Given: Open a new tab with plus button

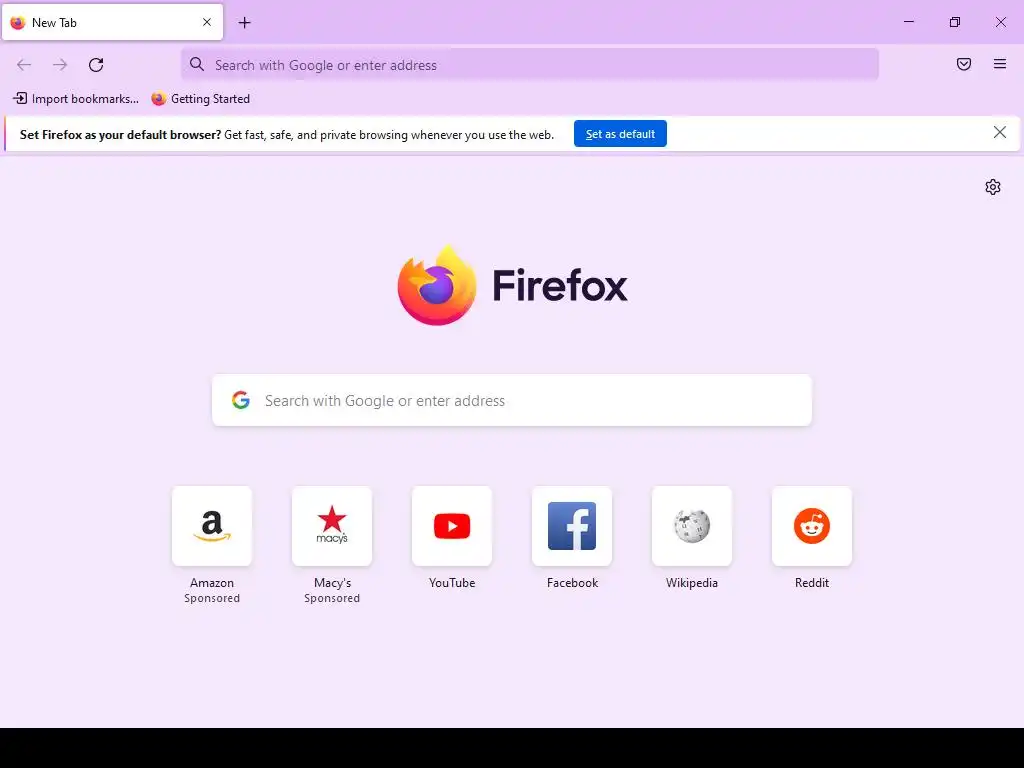Looking at the screenshot, I should (244, 23).
